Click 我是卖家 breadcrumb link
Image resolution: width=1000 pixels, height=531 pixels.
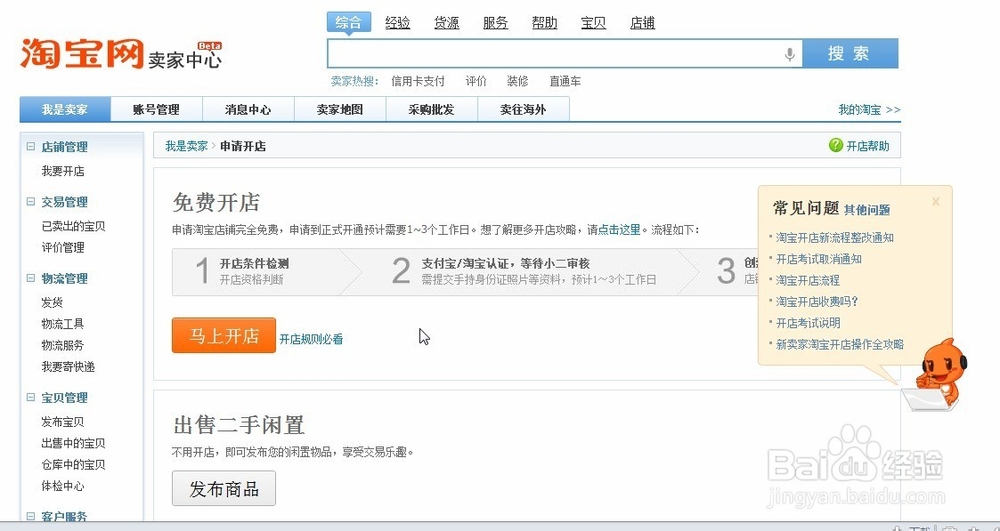(186, 146)
